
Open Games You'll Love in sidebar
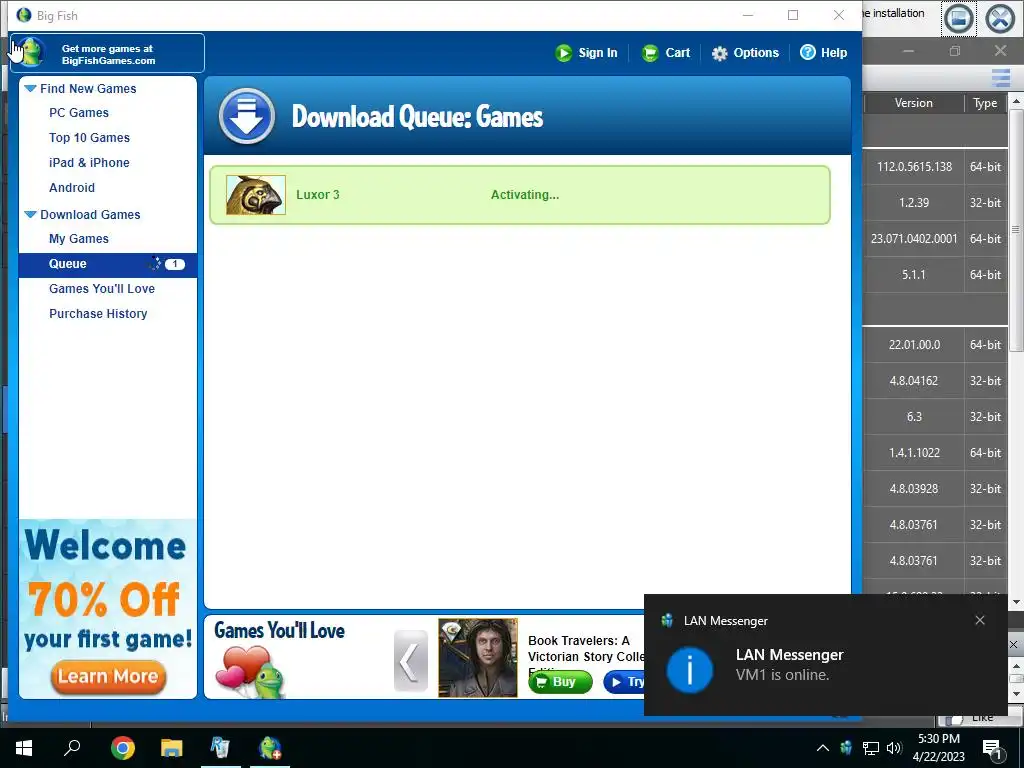[102, 289]
